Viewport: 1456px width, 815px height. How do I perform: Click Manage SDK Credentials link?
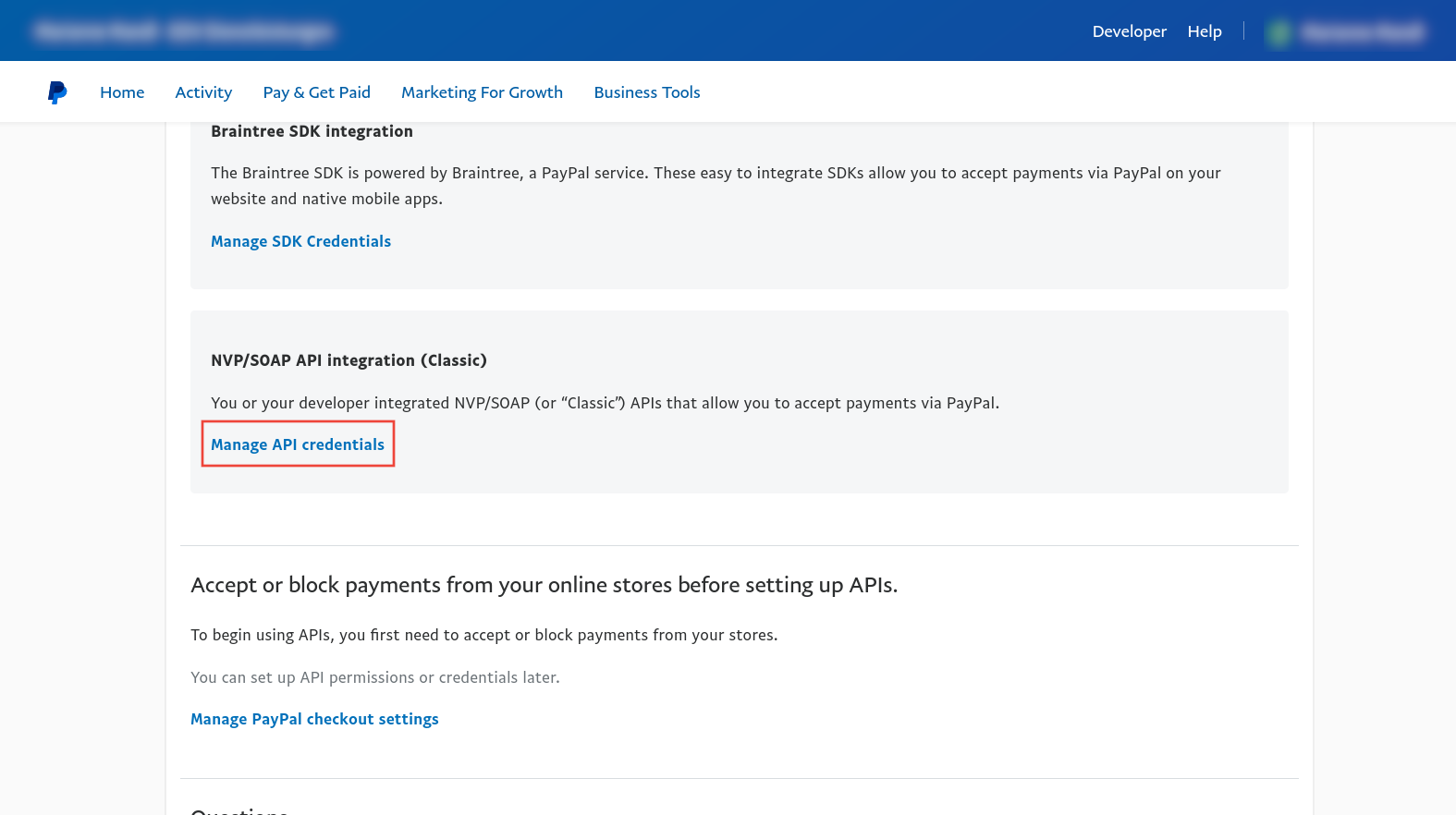(x=300, y=241)
